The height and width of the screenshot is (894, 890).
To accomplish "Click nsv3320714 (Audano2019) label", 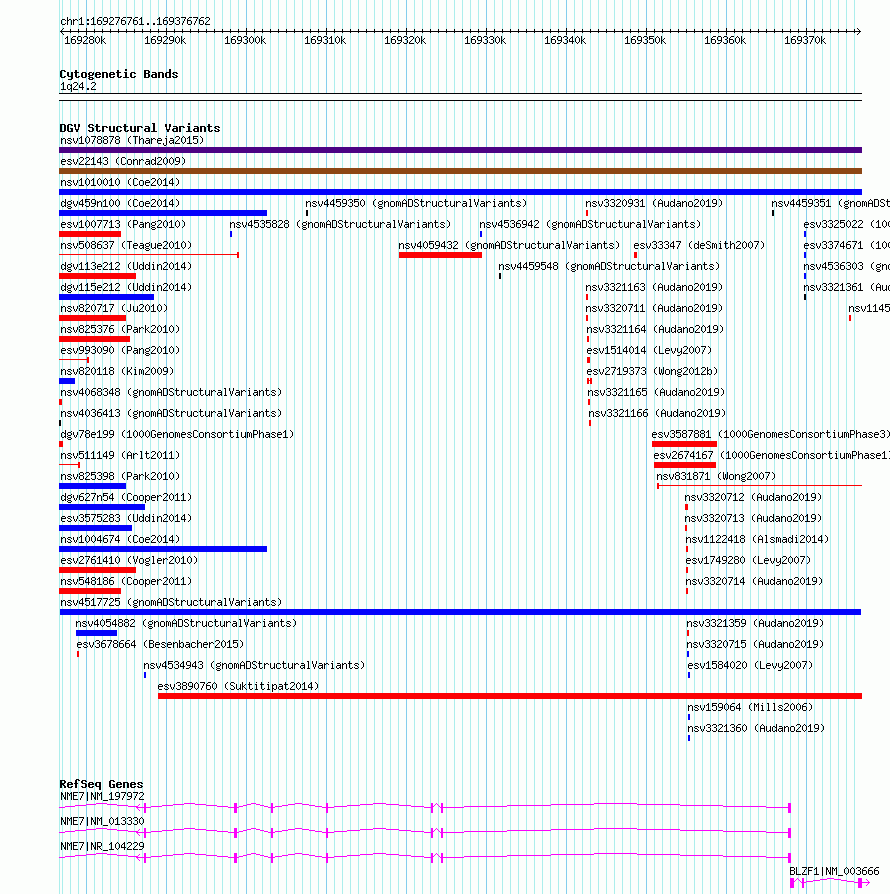I will click(x=754, y=582).
